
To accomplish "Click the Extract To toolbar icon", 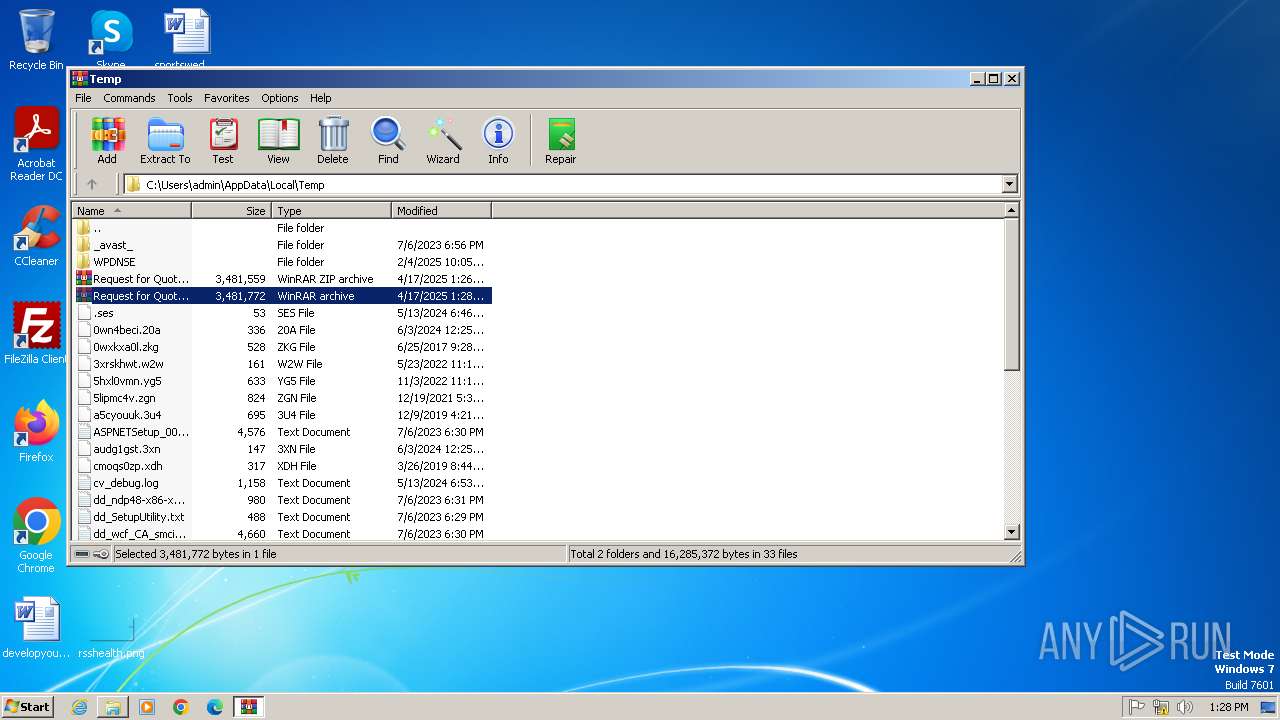I will point(165,140).
